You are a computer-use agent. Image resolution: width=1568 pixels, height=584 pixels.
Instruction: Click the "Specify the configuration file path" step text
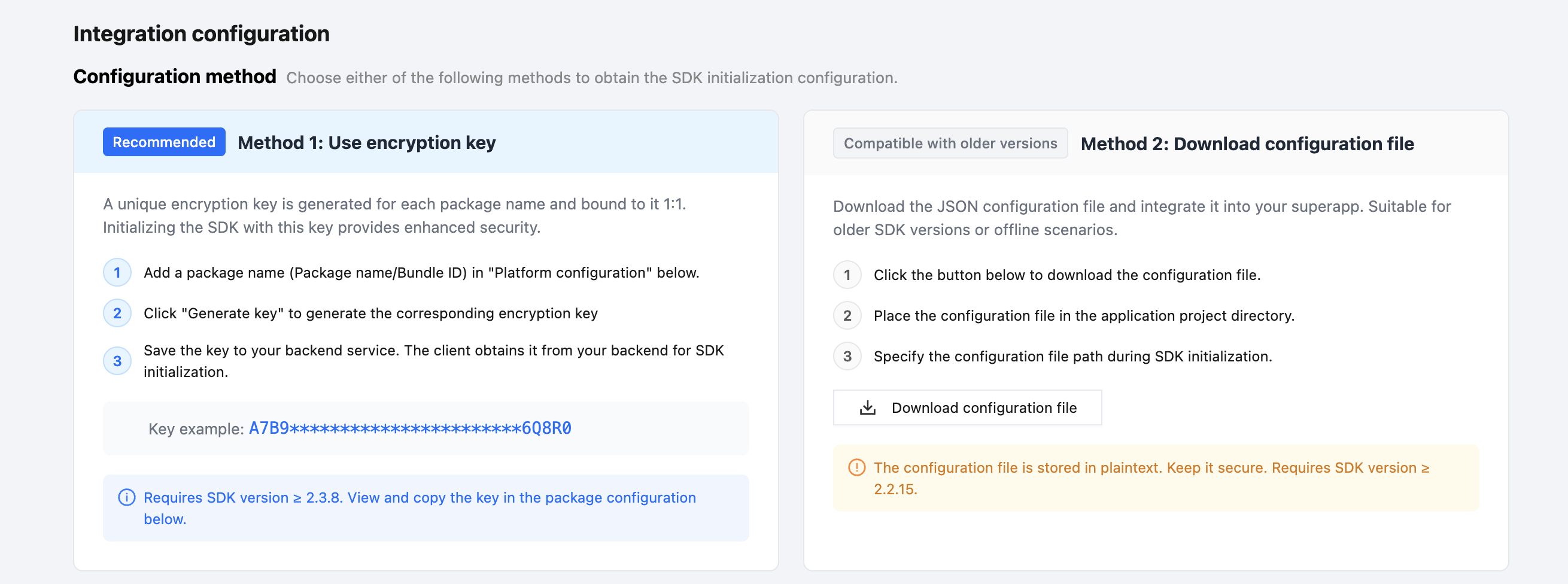point(1072,357)
